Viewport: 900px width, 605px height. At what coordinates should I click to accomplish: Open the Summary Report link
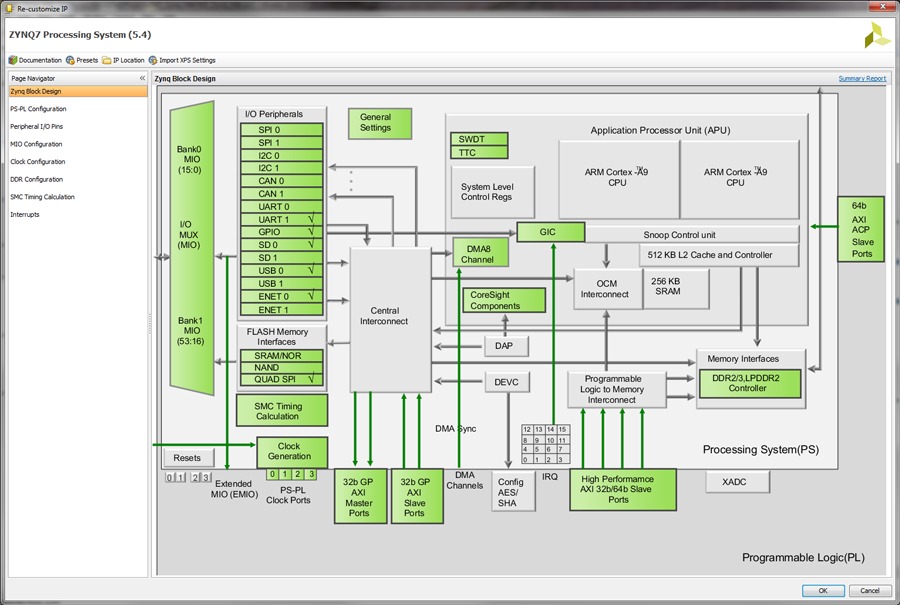click(862, 79)
